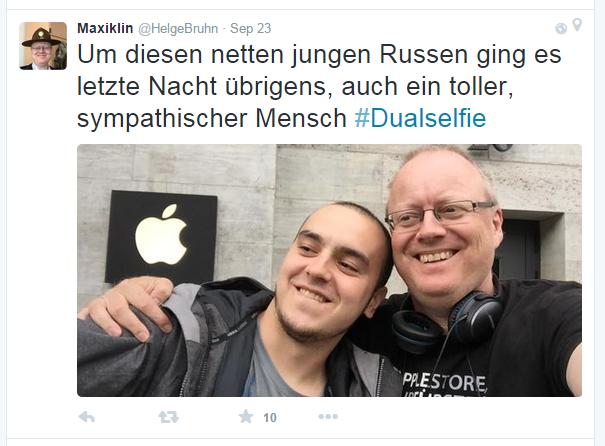
Task: Click the globe icon near the date
Action: (561, 29)
